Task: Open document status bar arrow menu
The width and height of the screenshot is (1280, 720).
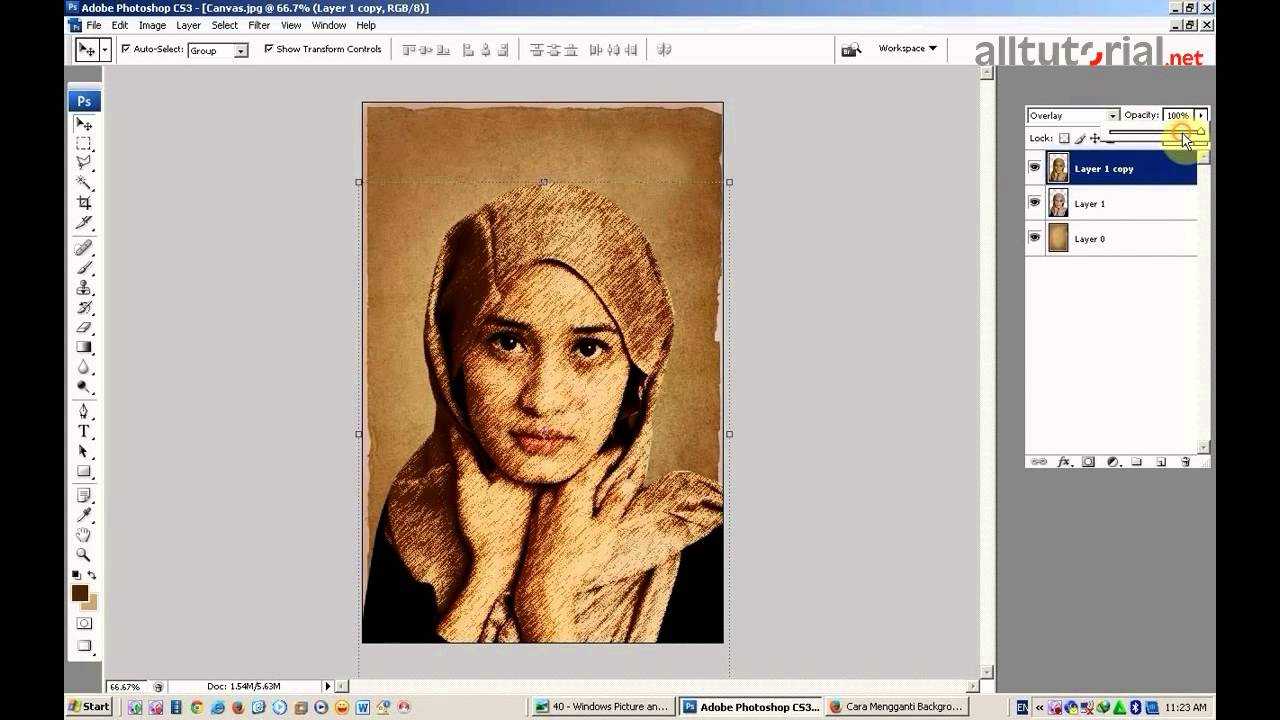Action: (327, 686)
